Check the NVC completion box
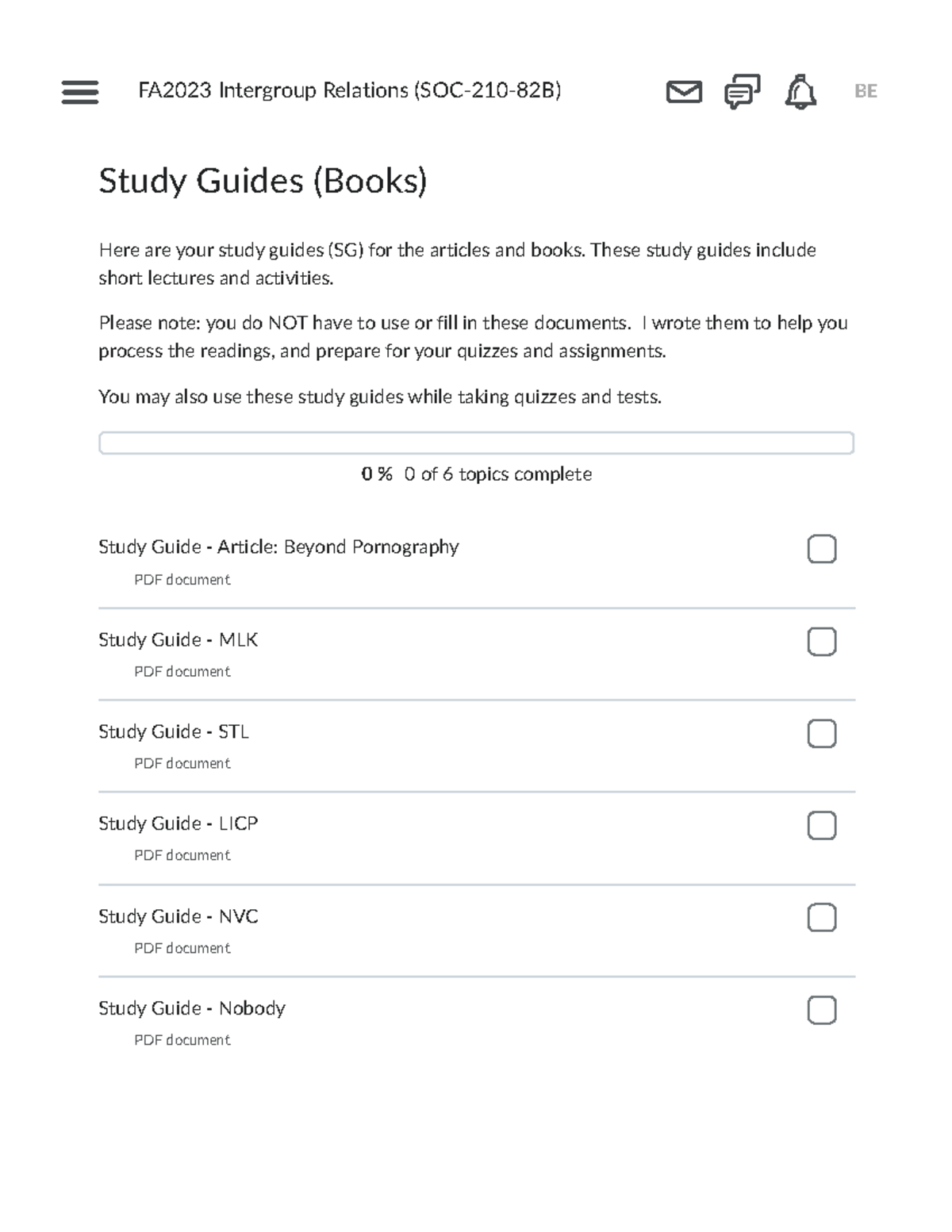952x1232 pixels. pyautogui.click(x=821, y=918)
